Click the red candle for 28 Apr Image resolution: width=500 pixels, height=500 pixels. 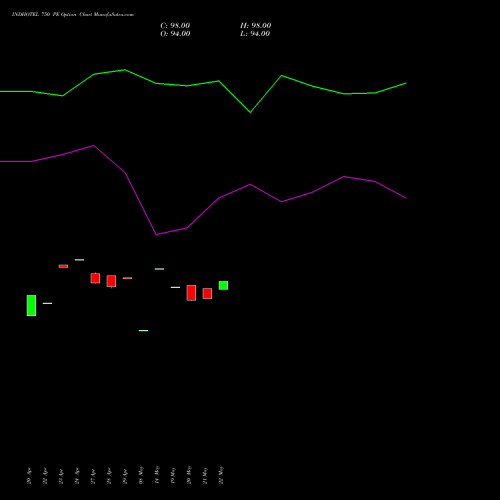(x=111, y=281)
